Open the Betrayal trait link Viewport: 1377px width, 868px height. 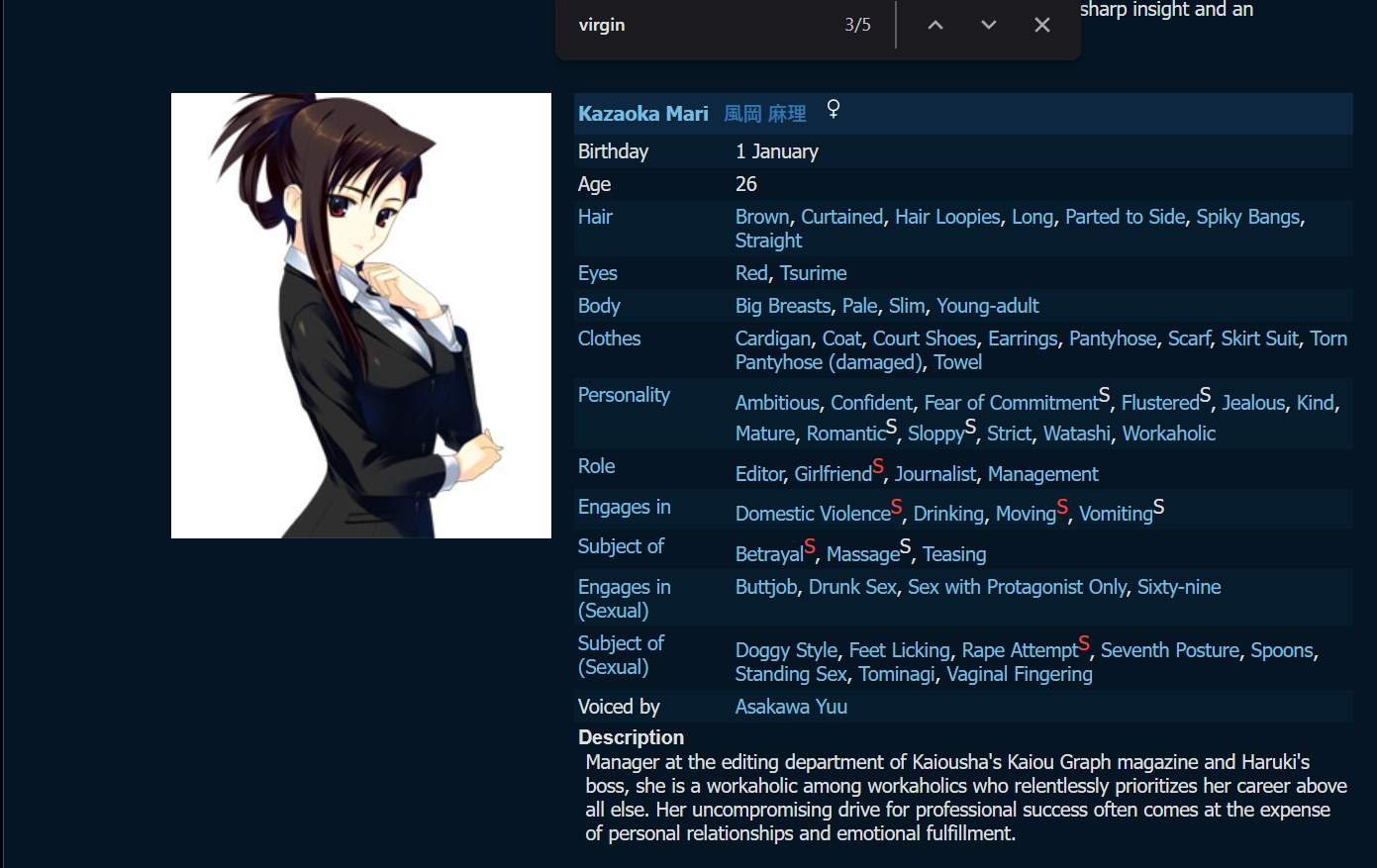(770, 554)
